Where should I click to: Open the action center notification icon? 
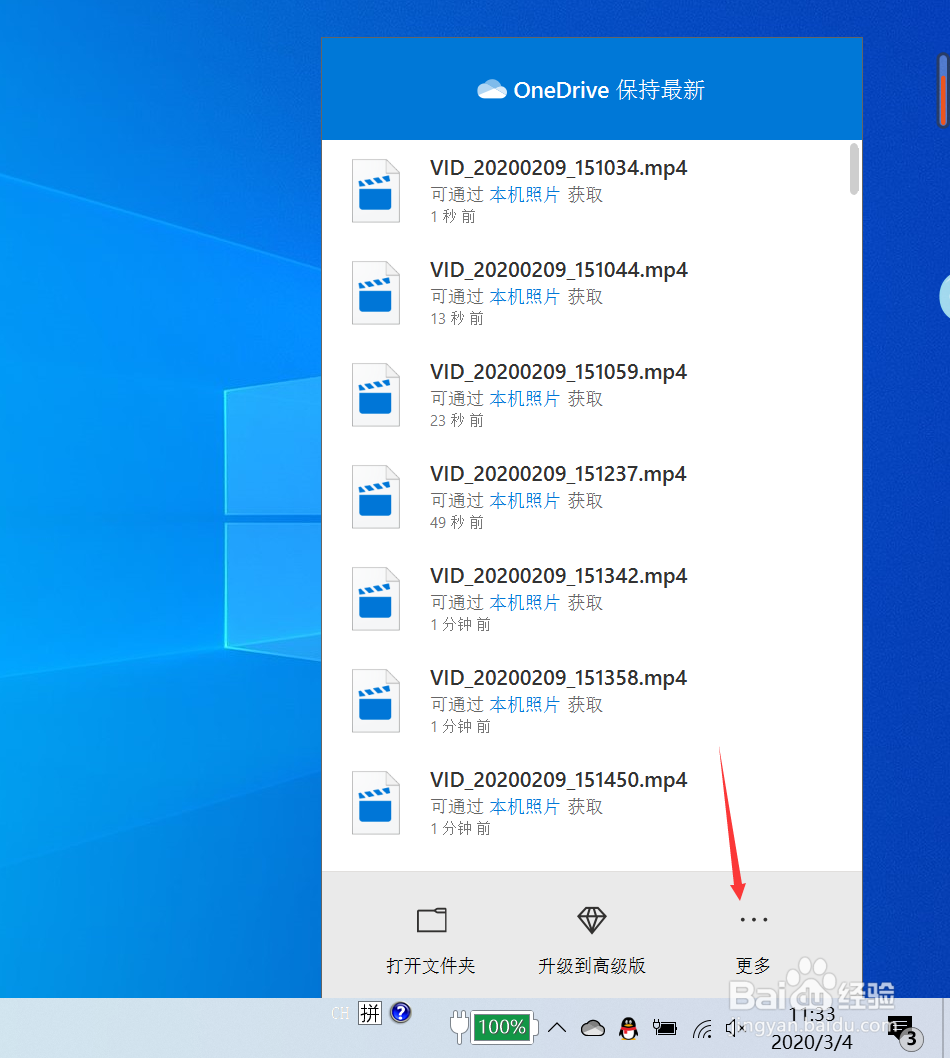click(x=904, y=1031)
